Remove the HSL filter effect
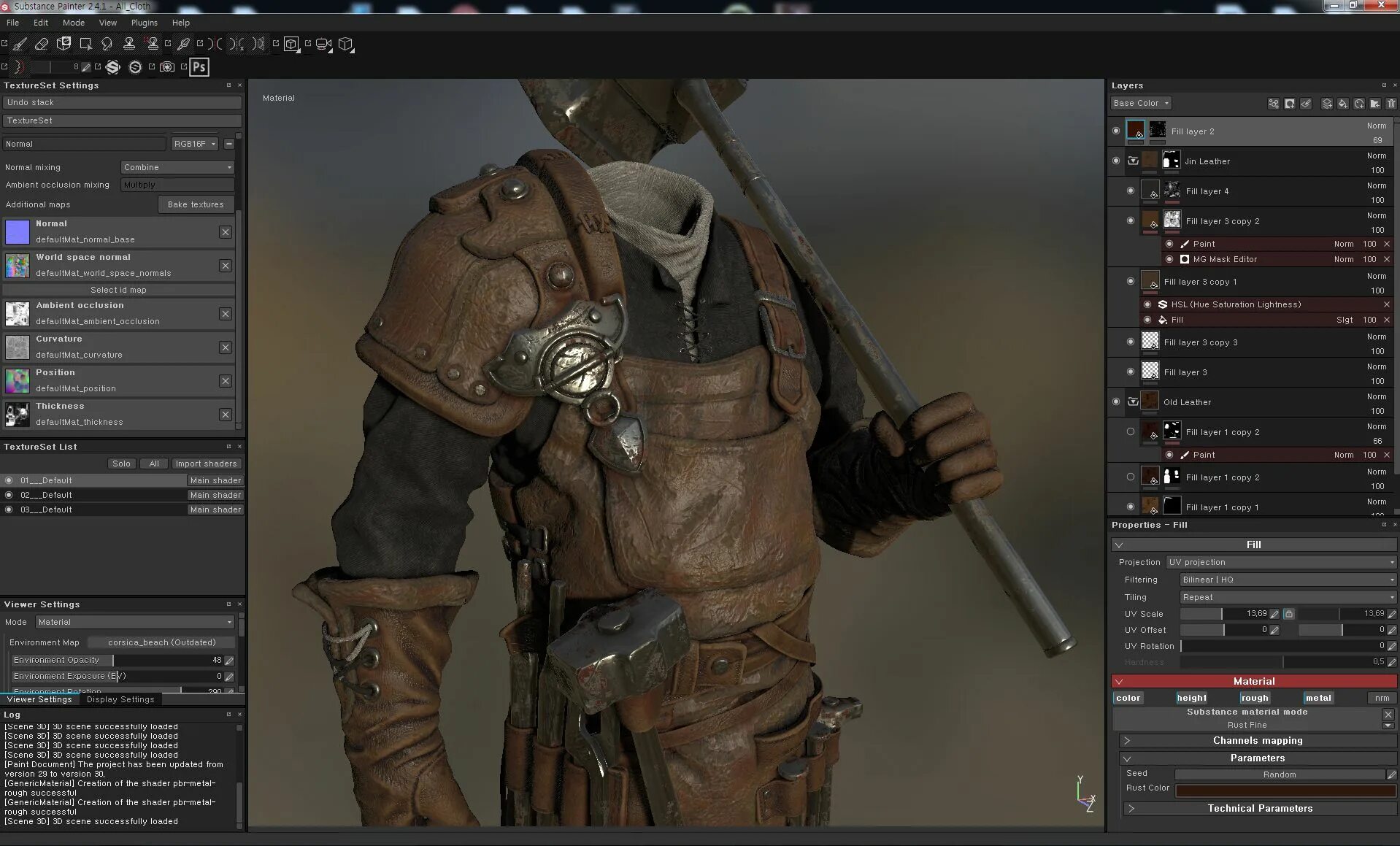The height and width of the screenshot is (846, 1400). [1387, 304]
